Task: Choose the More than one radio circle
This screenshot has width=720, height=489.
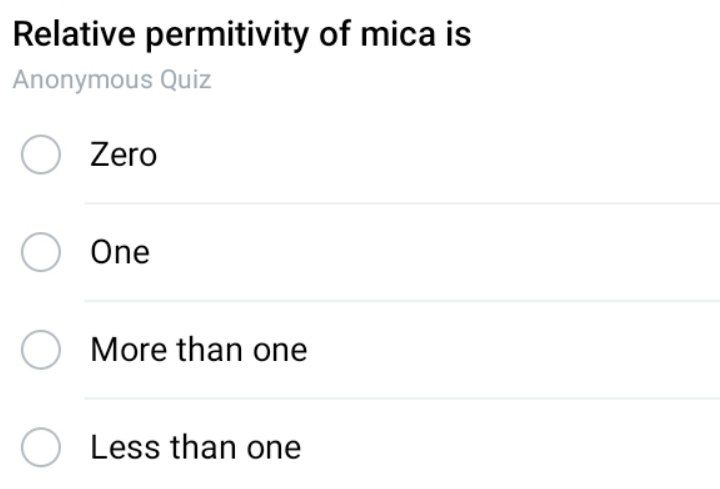Action: [41, 349]
